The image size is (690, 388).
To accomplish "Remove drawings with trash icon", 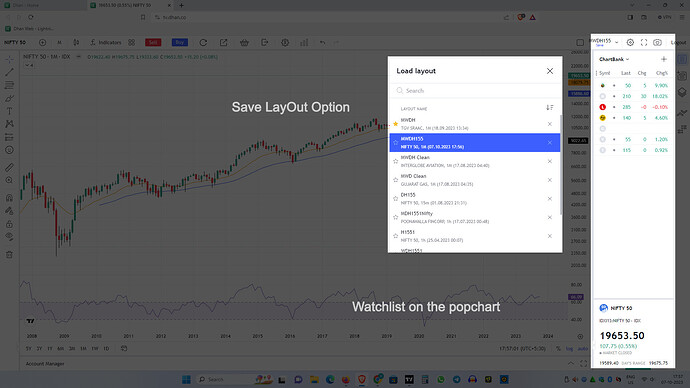I will pyautogui.click(x=9, y=255).
